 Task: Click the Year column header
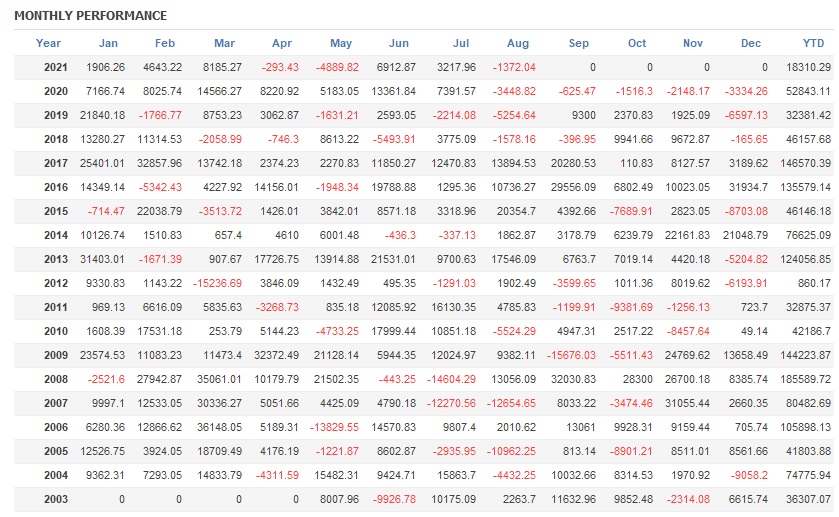coord(48,43)
